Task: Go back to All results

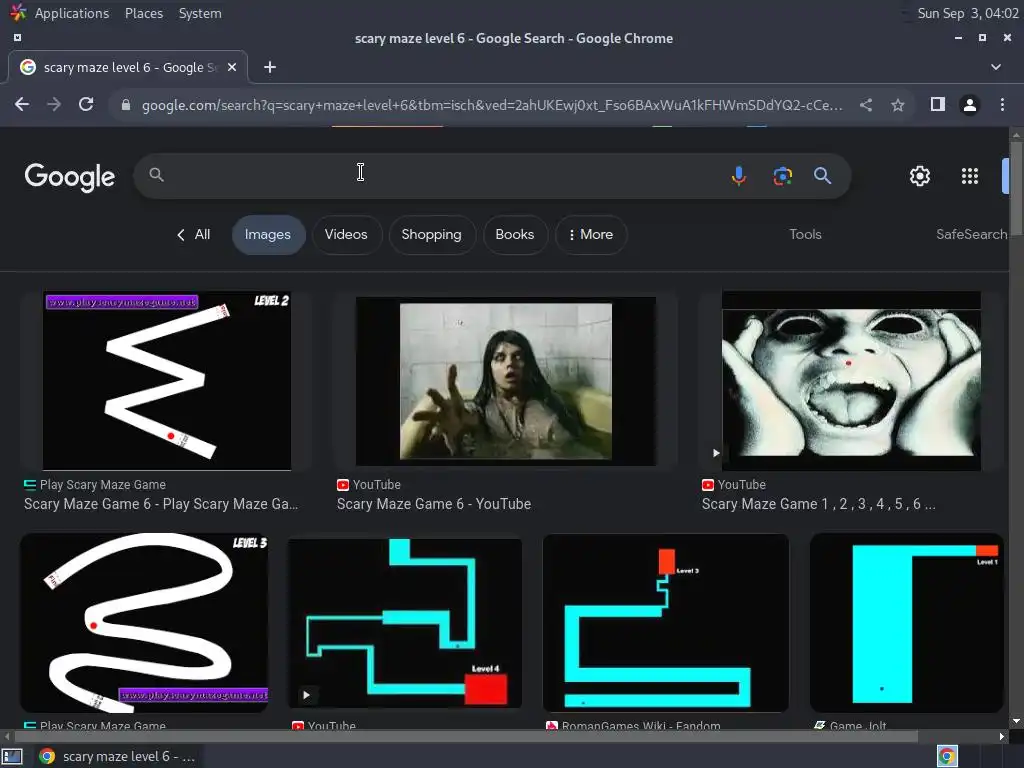Action: click(193, 234)
